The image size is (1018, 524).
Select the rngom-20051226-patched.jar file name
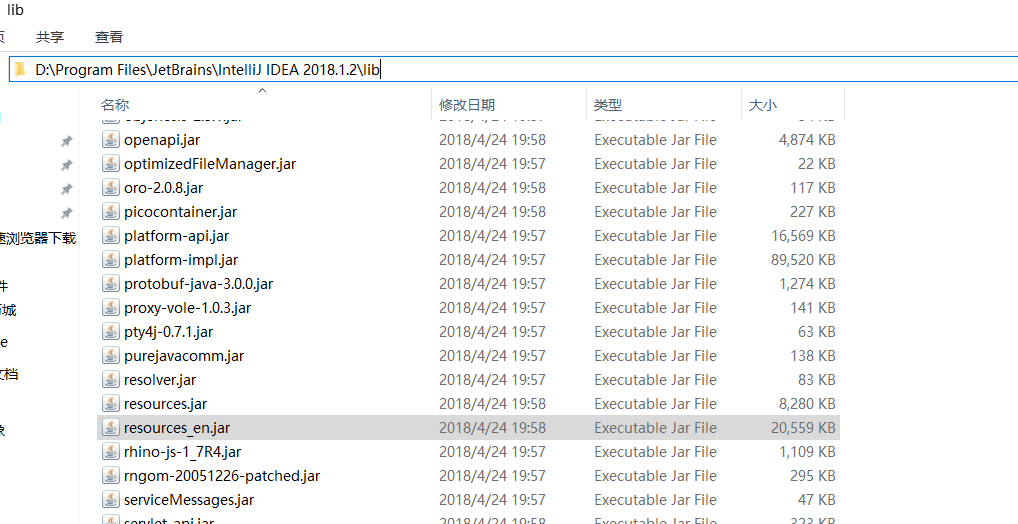pyautogui.click(x=221, y=476)
